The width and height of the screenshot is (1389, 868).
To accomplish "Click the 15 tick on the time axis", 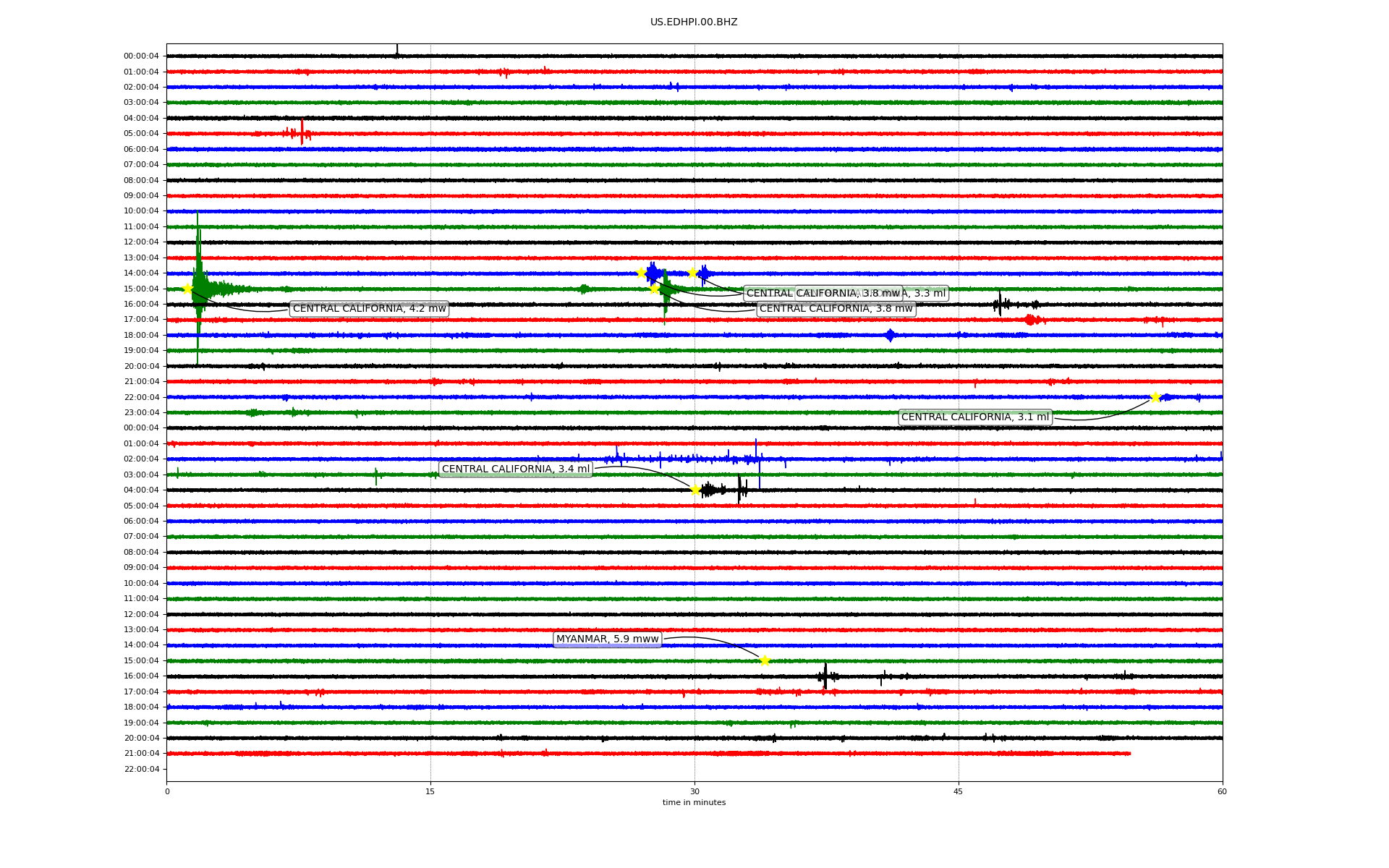I will pos(430,791).
